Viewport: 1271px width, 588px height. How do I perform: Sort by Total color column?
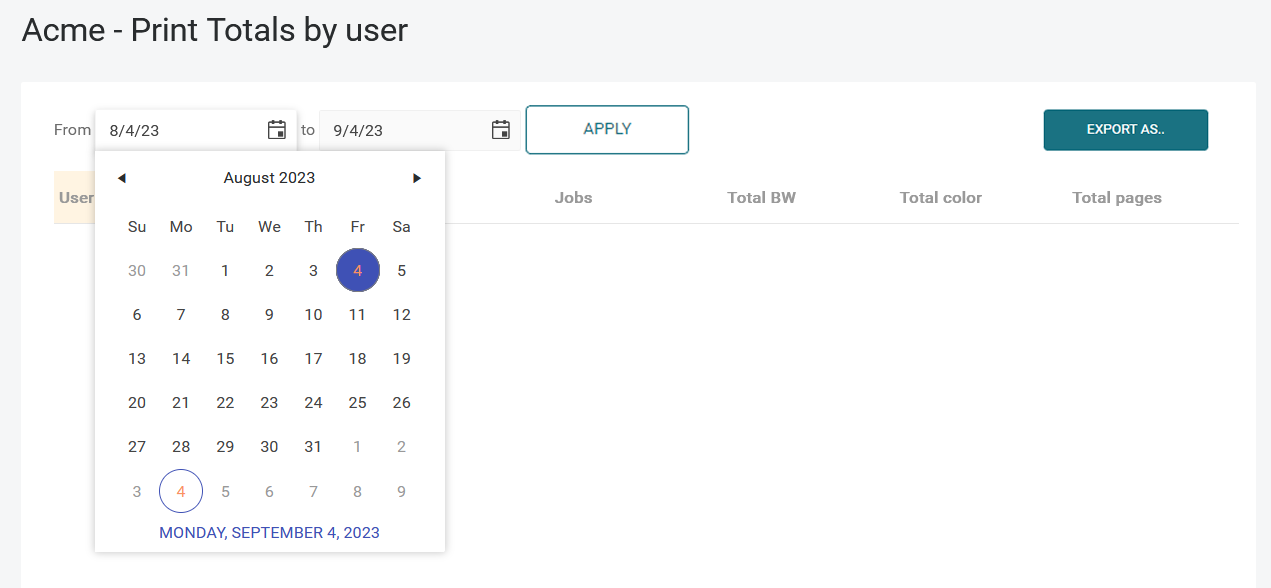tap(940, 198)
